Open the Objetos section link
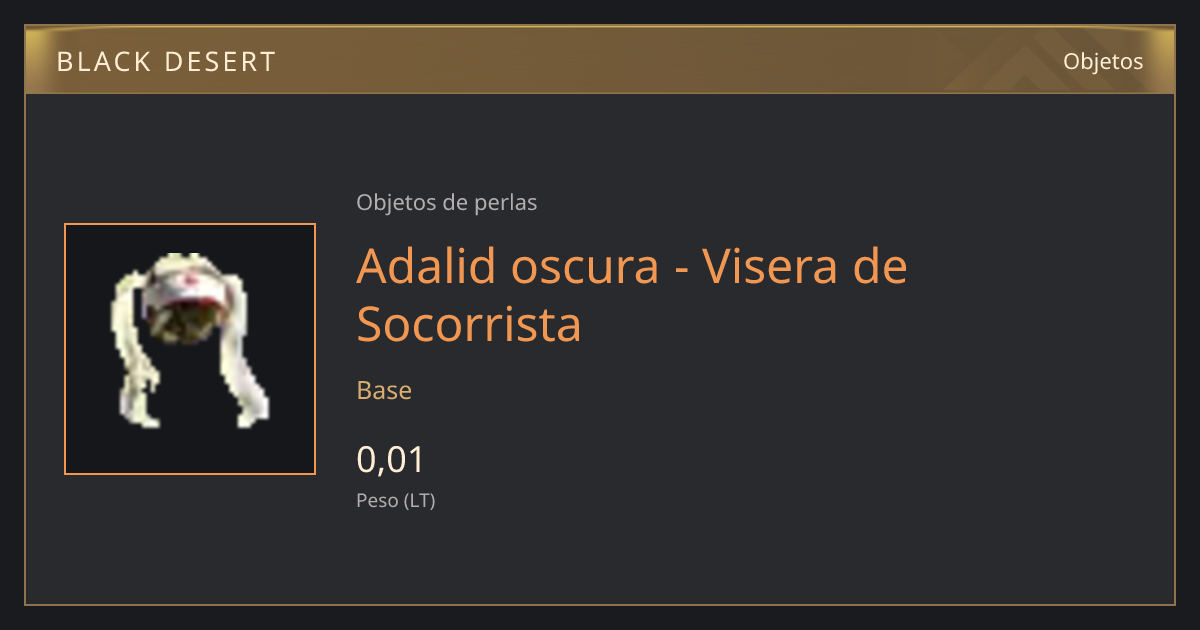This screenshot has height=630, width=1200. (1103, 61)
